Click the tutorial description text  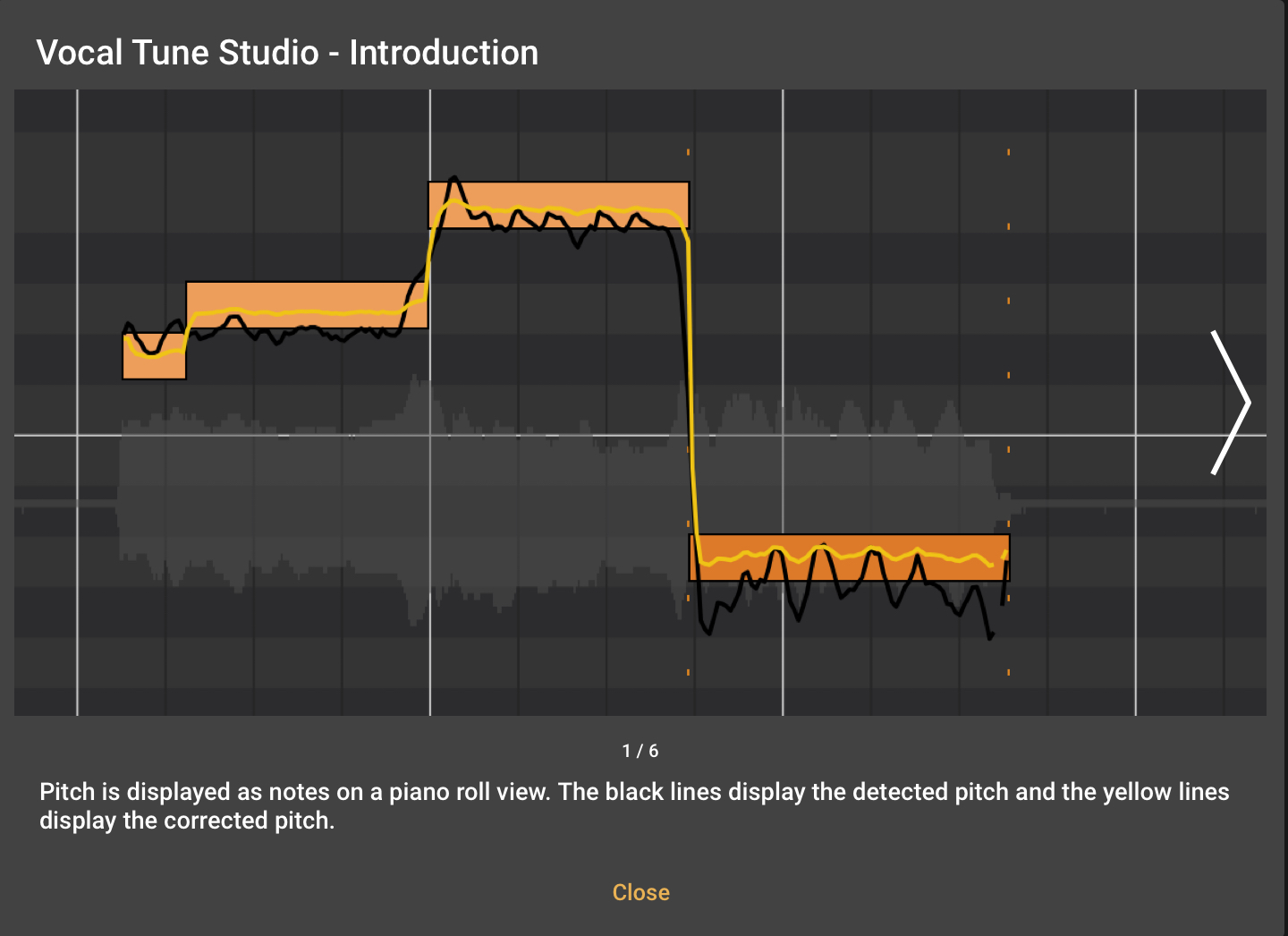pos(626,805)
